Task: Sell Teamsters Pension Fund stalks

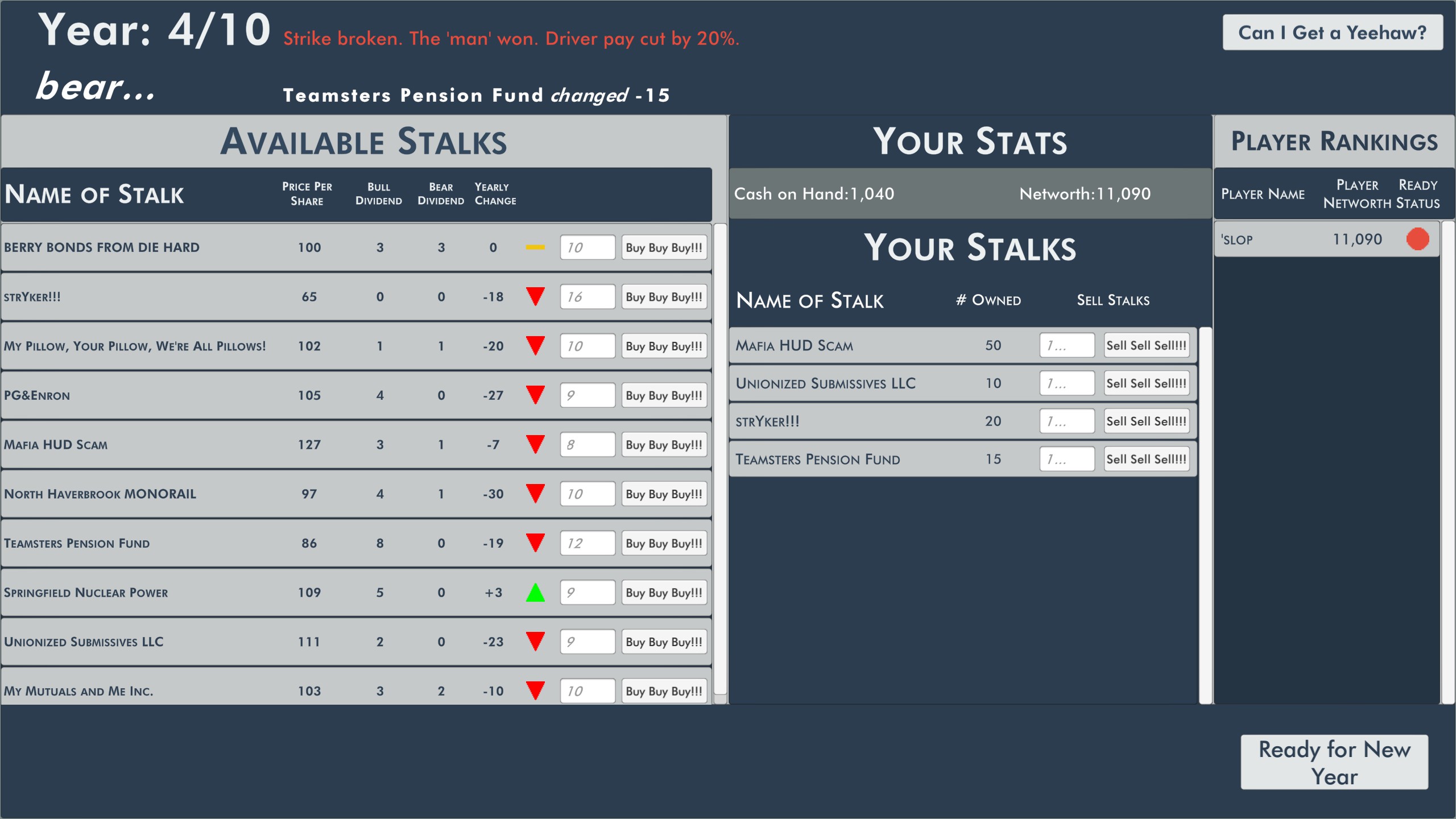Action: coord(1146,459)
